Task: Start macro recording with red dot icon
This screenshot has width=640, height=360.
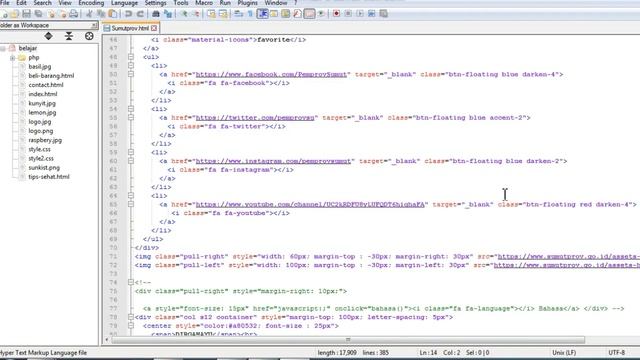Action: [x=336, y=14]
